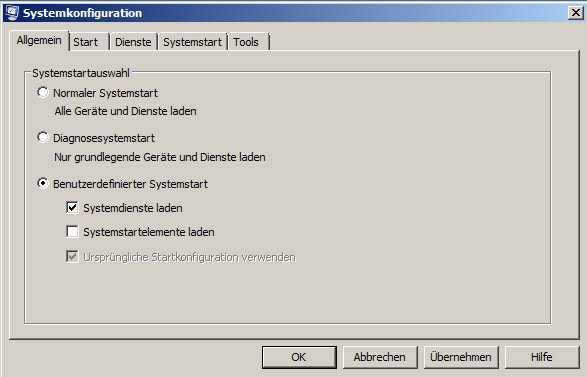The width and height of the screenshot is (587, 377).
Task: Open help via the Hilfe button
Action: click(542, 357)
